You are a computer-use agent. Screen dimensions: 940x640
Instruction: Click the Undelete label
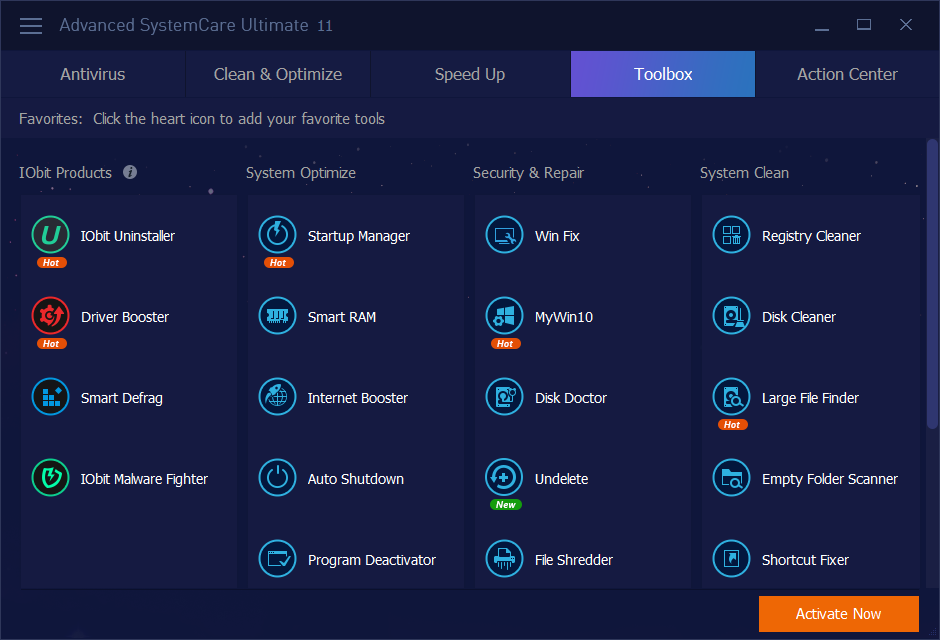[x=561, y=479]
